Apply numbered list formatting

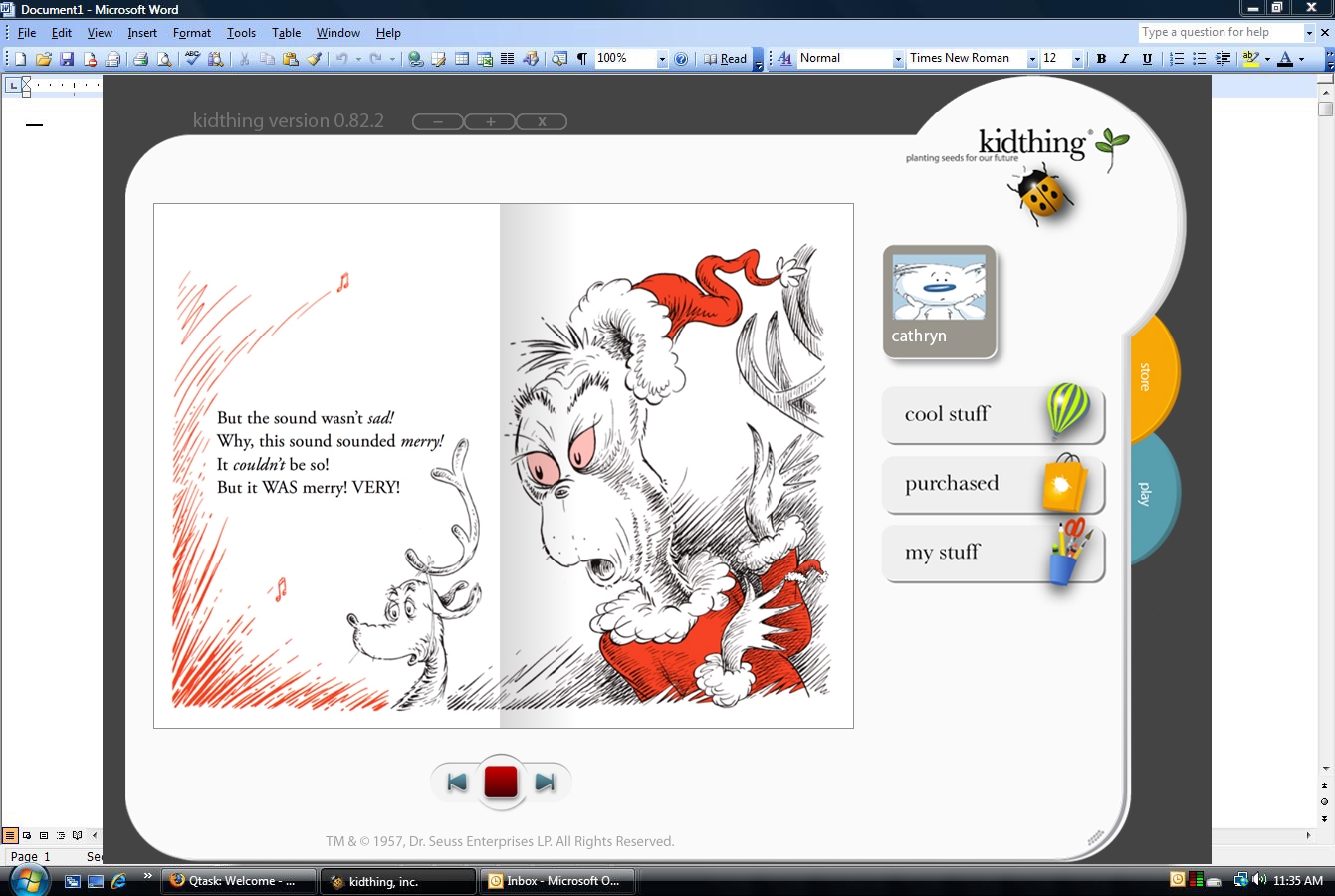click(1177, 59)
